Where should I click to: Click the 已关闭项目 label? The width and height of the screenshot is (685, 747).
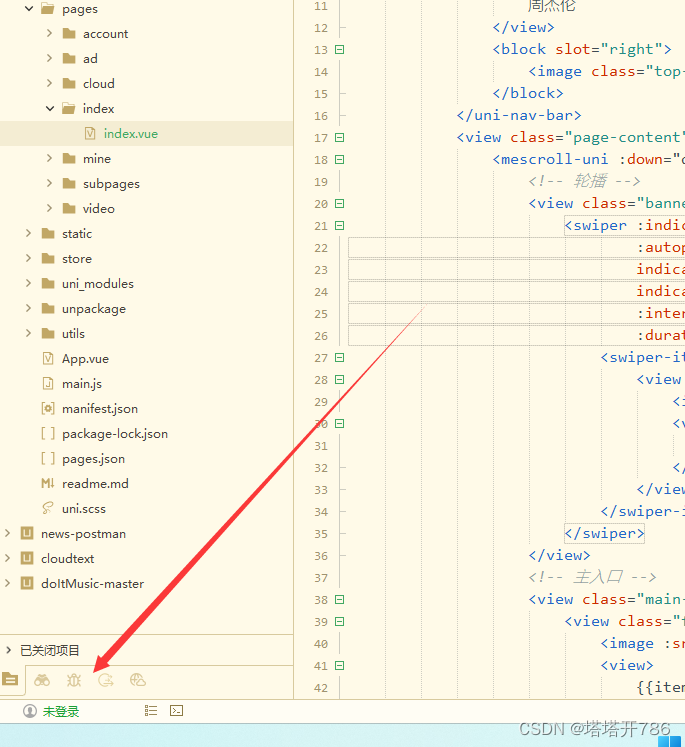pos(50,650)
